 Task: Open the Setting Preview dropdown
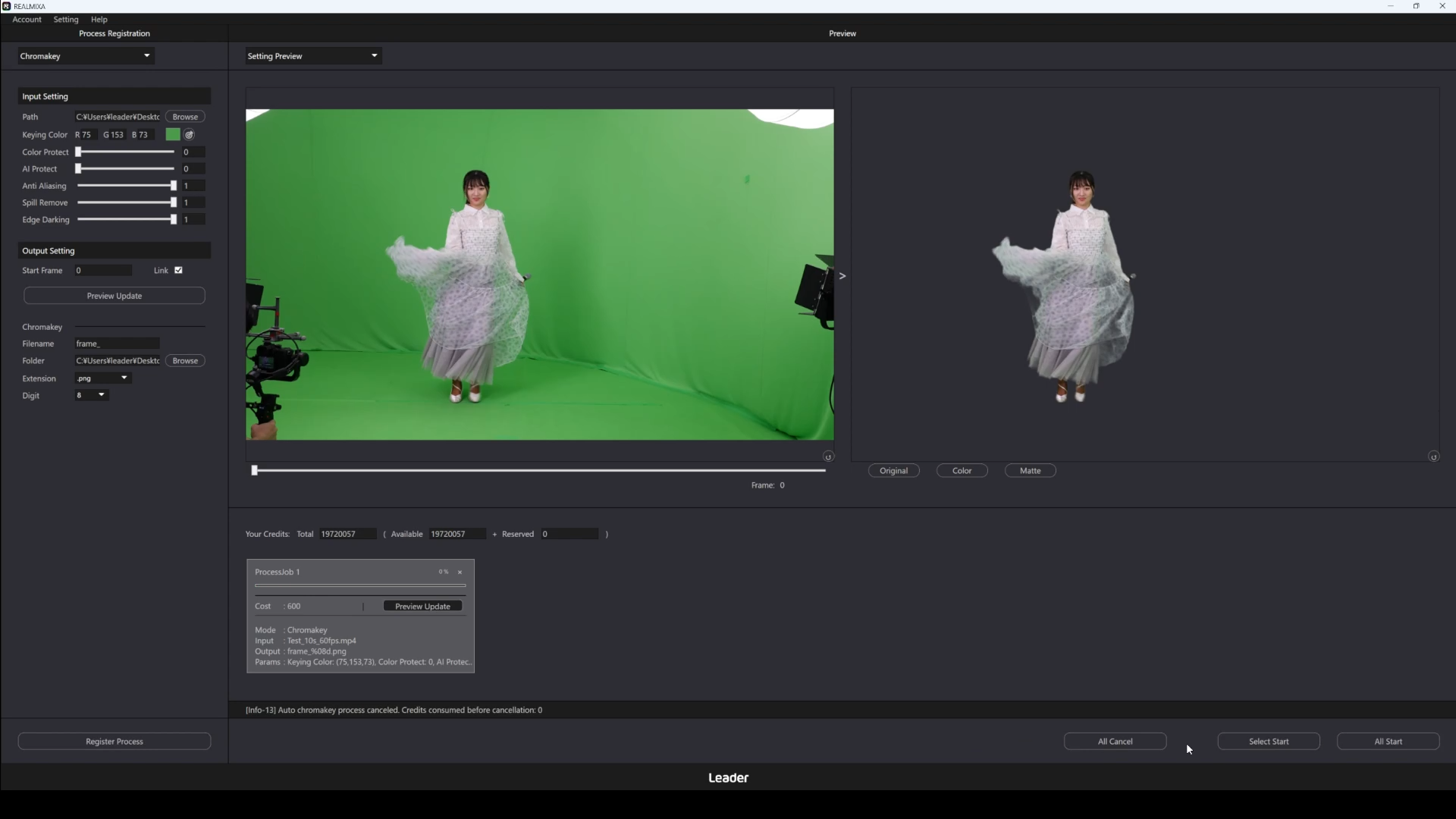pyautogui.click(x=313, y=56)
